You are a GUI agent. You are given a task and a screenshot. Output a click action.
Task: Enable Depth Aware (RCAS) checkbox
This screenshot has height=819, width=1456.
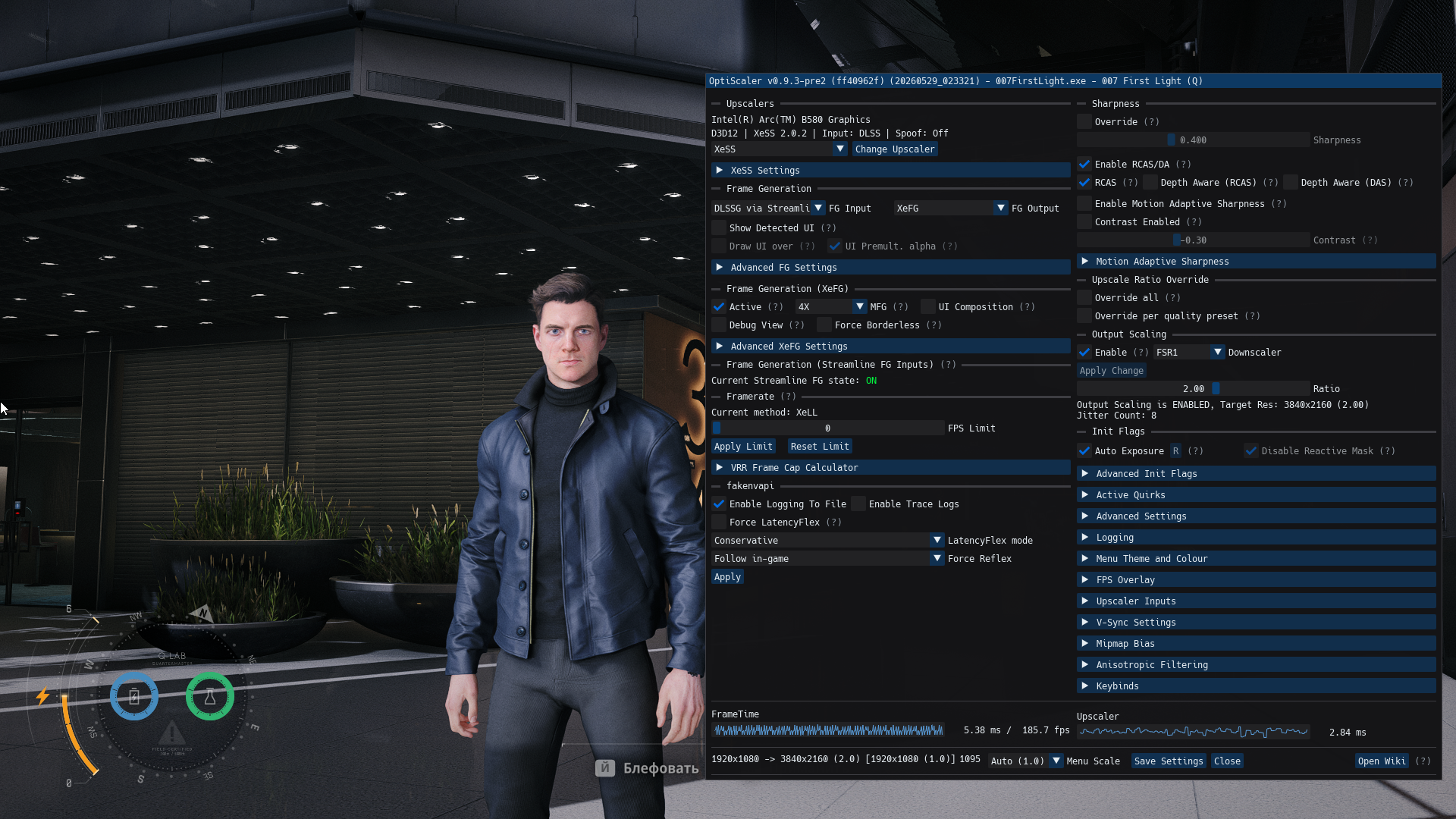[x=1150, y=183]
